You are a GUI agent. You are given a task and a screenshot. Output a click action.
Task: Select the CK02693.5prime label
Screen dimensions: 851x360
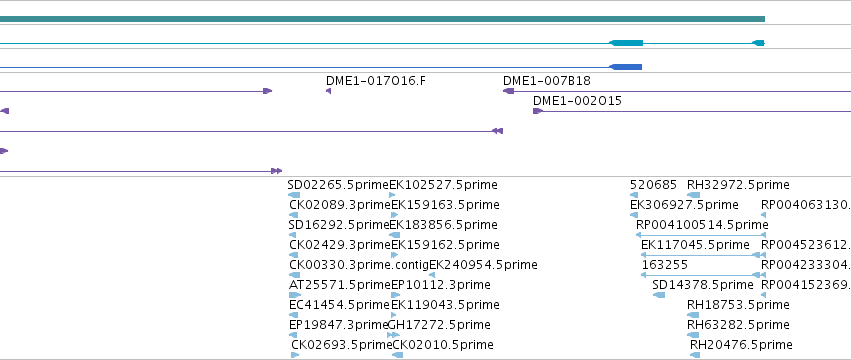[x=341, y=345]
